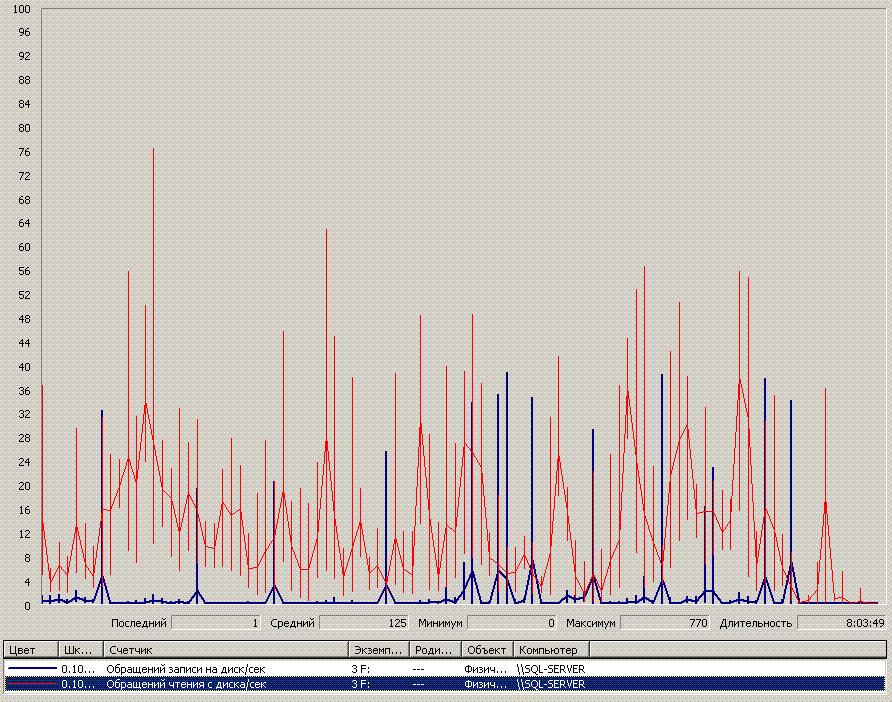Click the Максимум value field showing 770
The height and width of the screenshot is (702, 892).
coord(664,623)
